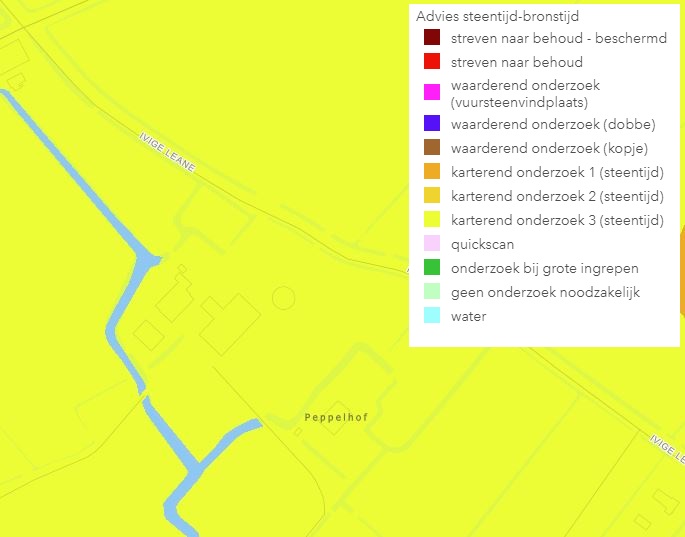685x537 pixels.
Task: Click the yellow 'karterend onderzoek 3' swatch
Action: pos(432,219)
